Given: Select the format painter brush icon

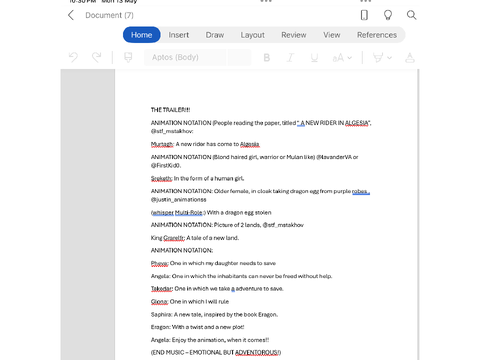Looking at the screenshot, I should click(x=128, y=57).
